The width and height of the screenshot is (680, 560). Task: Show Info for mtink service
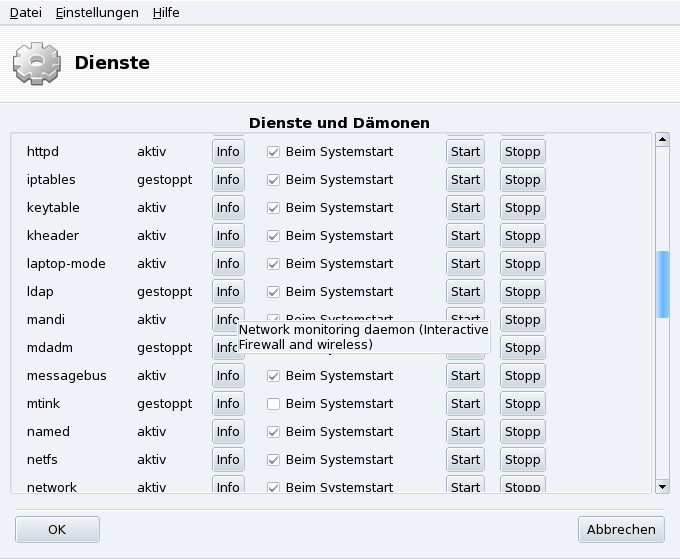click(x=228, y=404)
